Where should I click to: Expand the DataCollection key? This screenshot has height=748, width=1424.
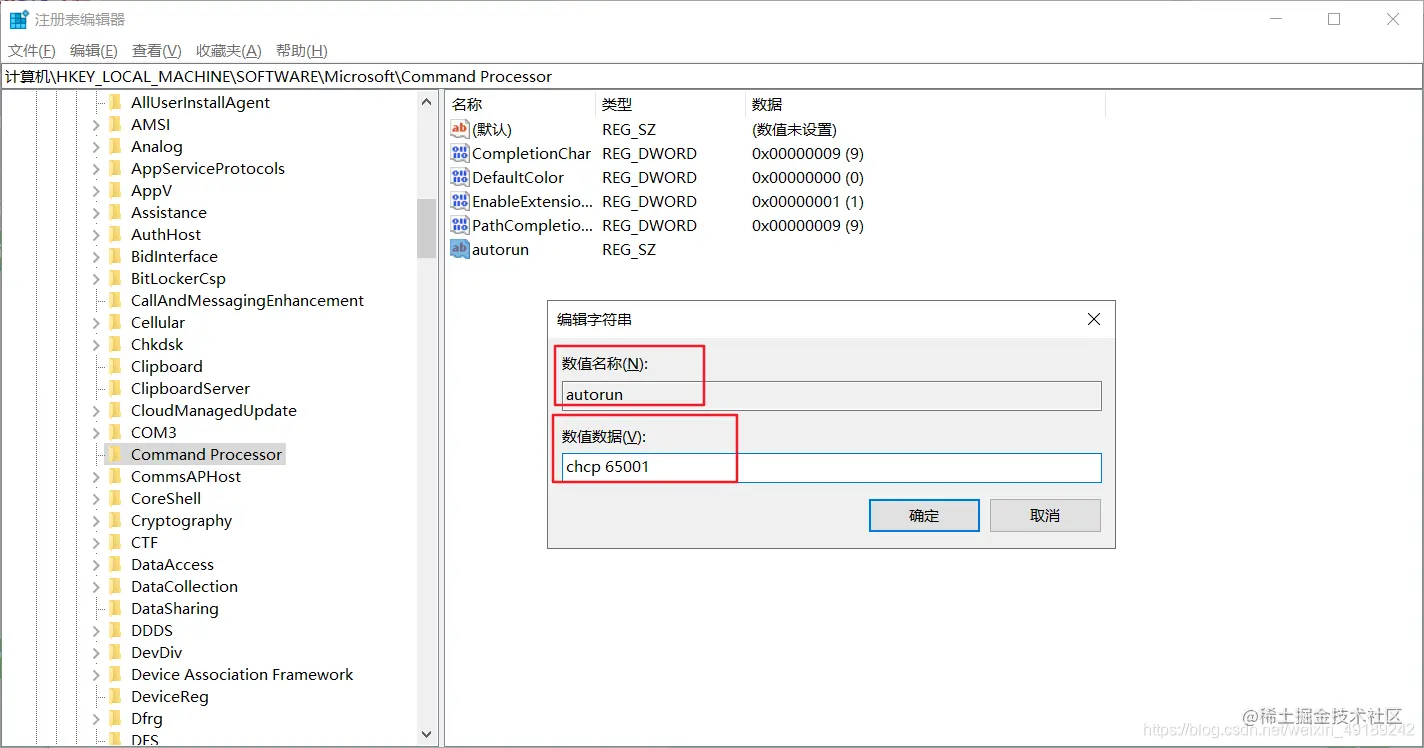pos(97,586)
